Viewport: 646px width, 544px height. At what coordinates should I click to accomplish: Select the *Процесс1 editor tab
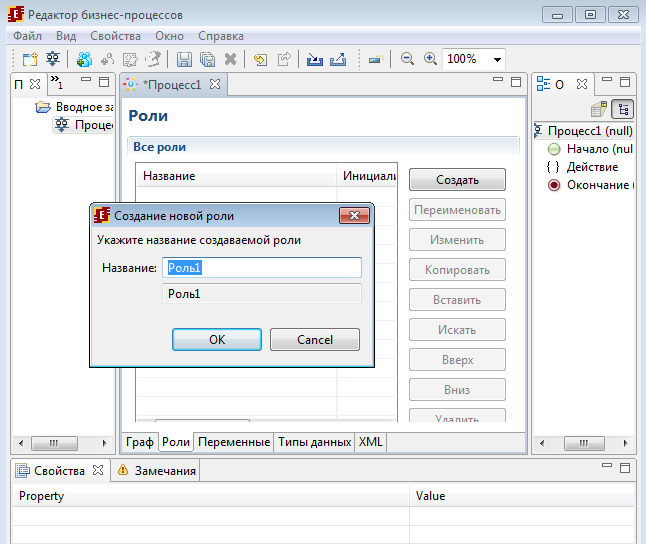click(x=171, y=84)
